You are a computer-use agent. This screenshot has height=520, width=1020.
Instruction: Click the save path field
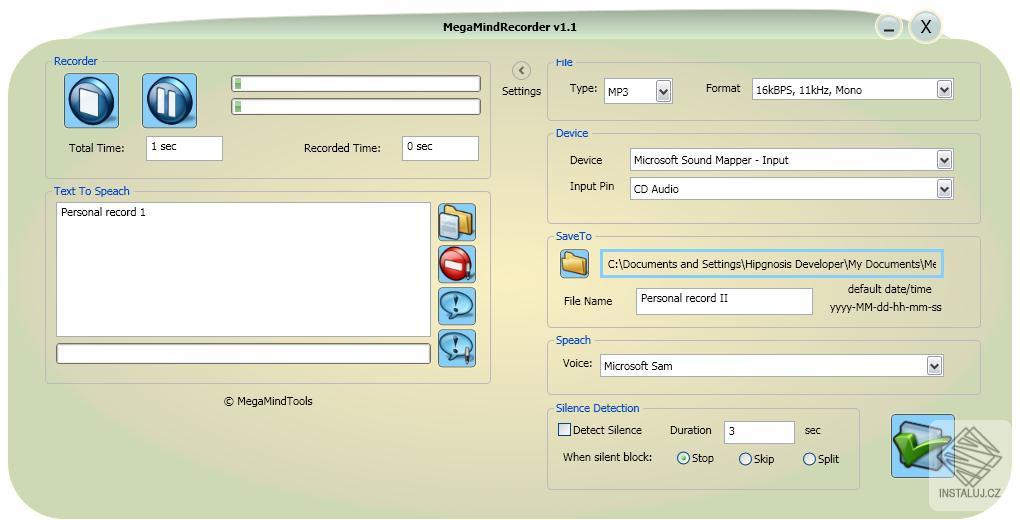coord(772,264)
